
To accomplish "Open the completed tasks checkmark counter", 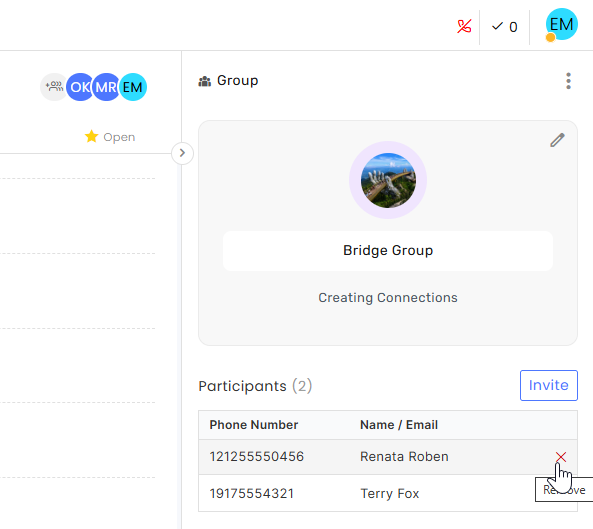I will coord(504,27).
